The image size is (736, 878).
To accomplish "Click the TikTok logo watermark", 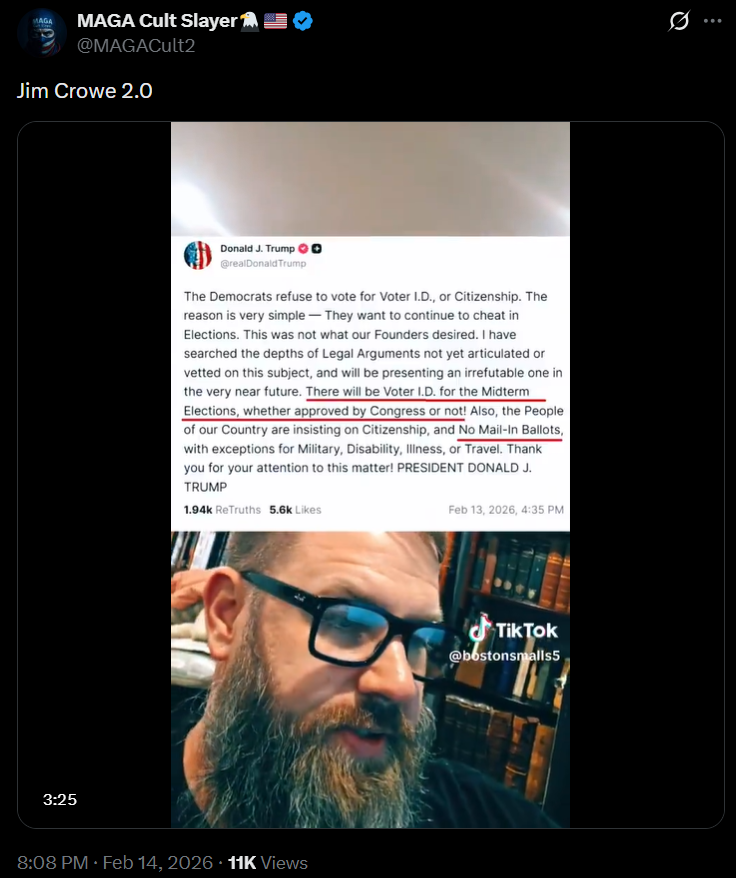I will (x=513, y=629).
